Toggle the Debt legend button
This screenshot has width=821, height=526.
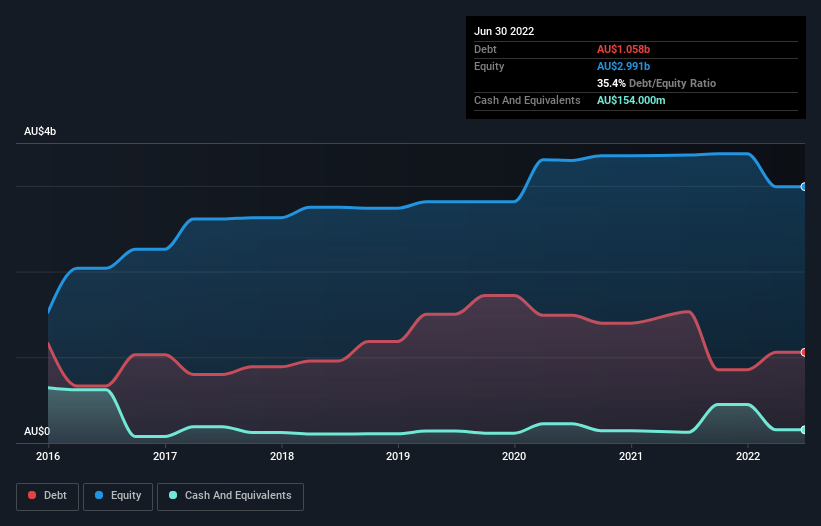(48, 496)
